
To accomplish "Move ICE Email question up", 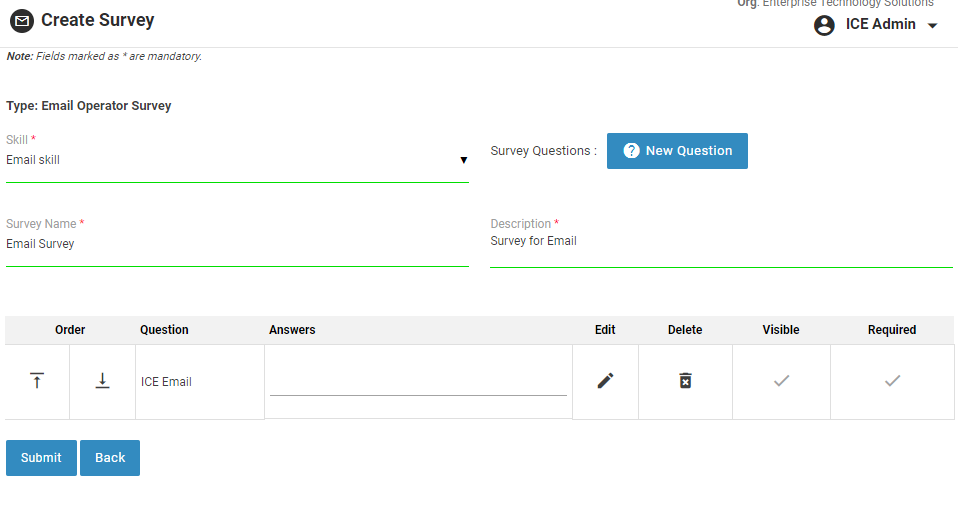I will pyautogui.click(x=37, y=381).
